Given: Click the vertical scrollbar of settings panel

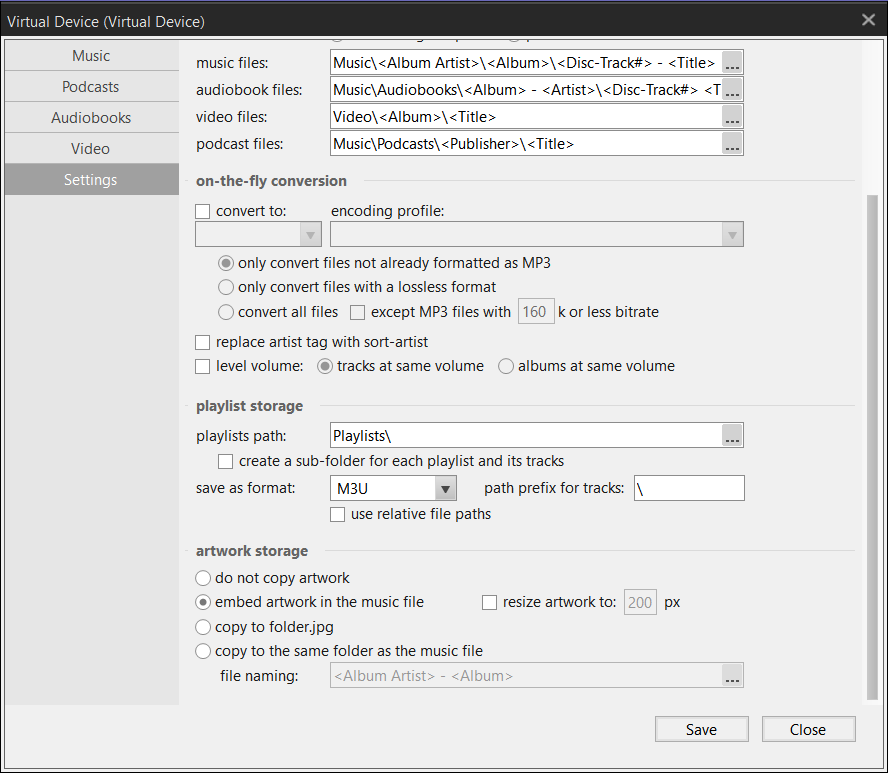Looking at the screenshot, I should [872, 447].
